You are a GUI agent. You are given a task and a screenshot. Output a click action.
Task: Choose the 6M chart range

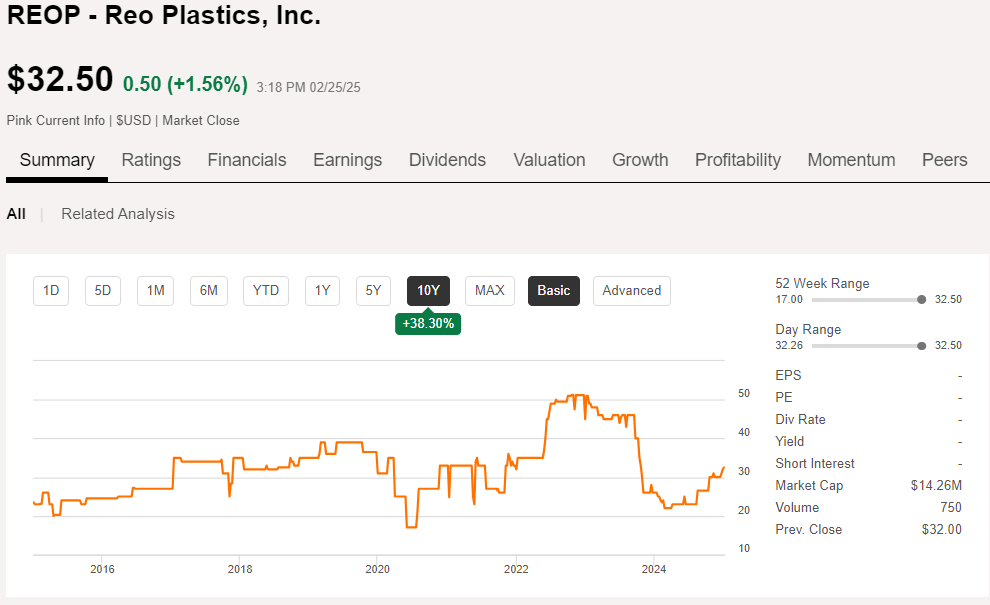coord(209,291)
